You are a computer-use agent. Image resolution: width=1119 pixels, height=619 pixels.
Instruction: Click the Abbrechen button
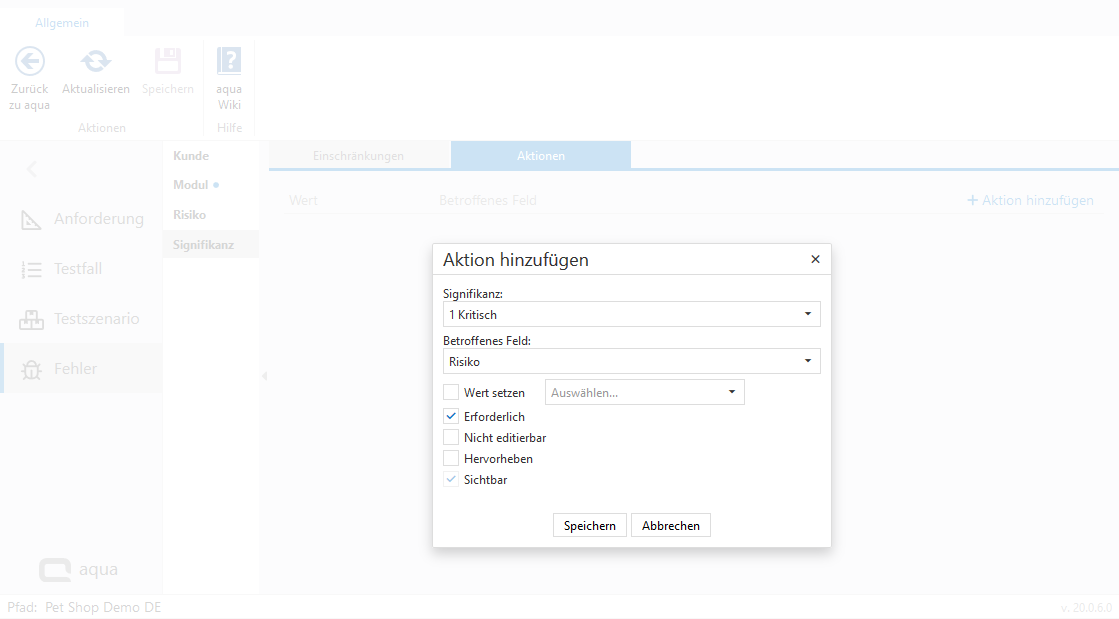click(x=670, y=526)
